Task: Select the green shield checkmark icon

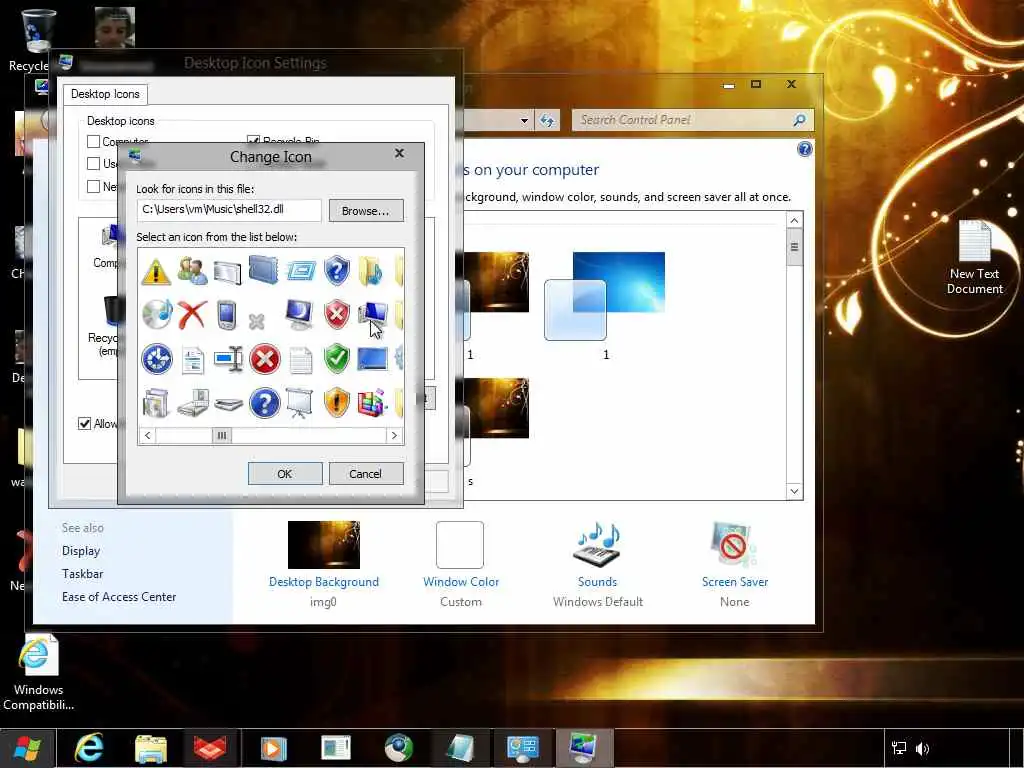Action: pyautogui.click(x=337, y=359)
